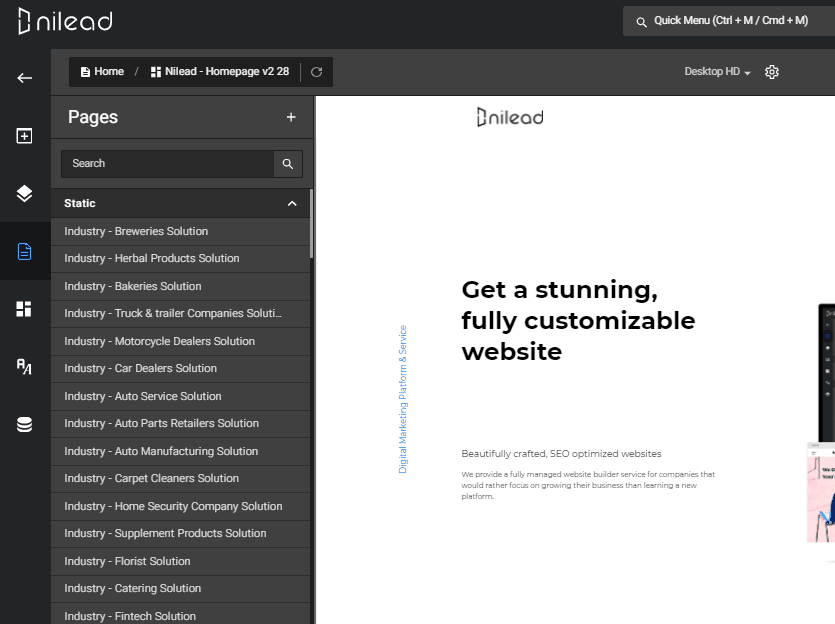
Task: Click the refresh icon beside page name
Action: [x=316, y=72]
